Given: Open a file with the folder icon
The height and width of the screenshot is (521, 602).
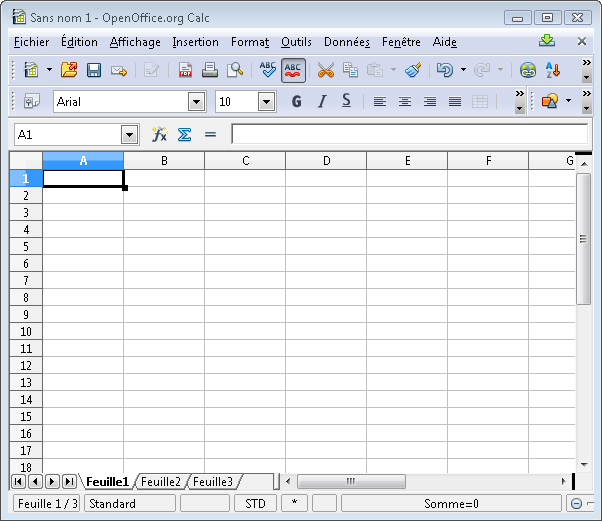Looking at the screenshot, I should coord(69,70).
